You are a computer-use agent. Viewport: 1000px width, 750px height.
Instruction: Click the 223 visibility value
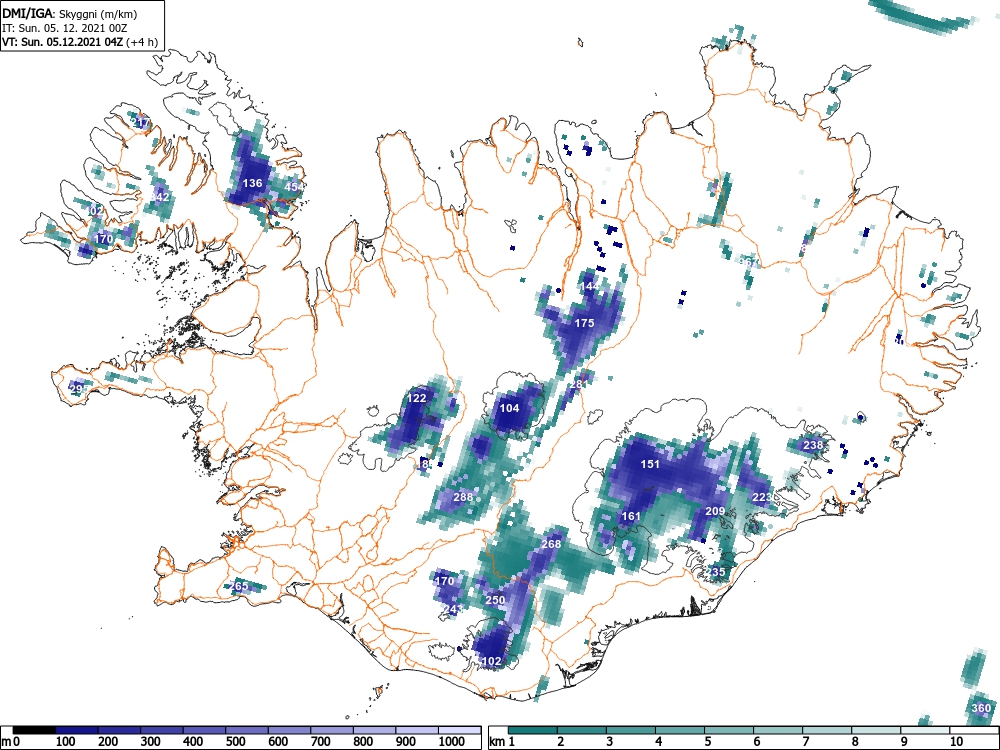[x=762, y=497]
